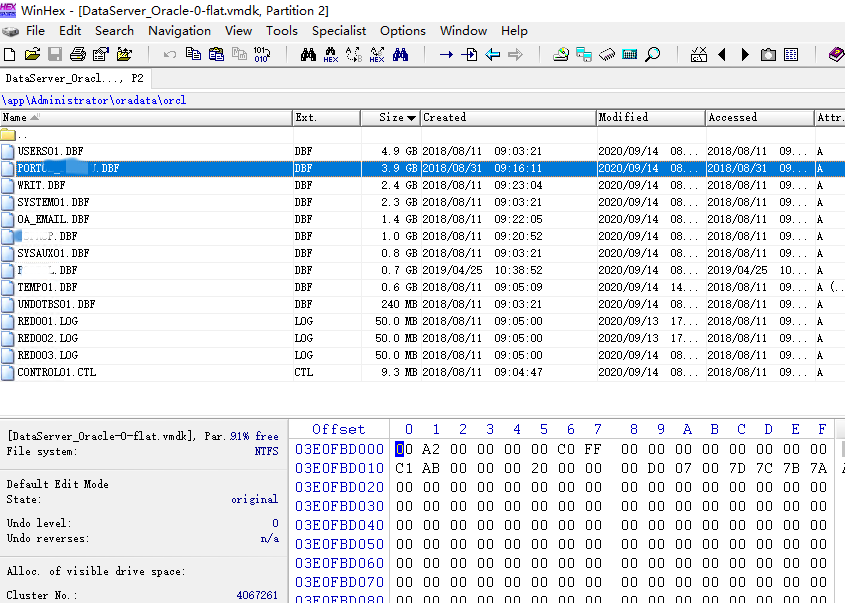Click the Replace HEX values icon
Viewport: 845px width, 603px height.
377,54
